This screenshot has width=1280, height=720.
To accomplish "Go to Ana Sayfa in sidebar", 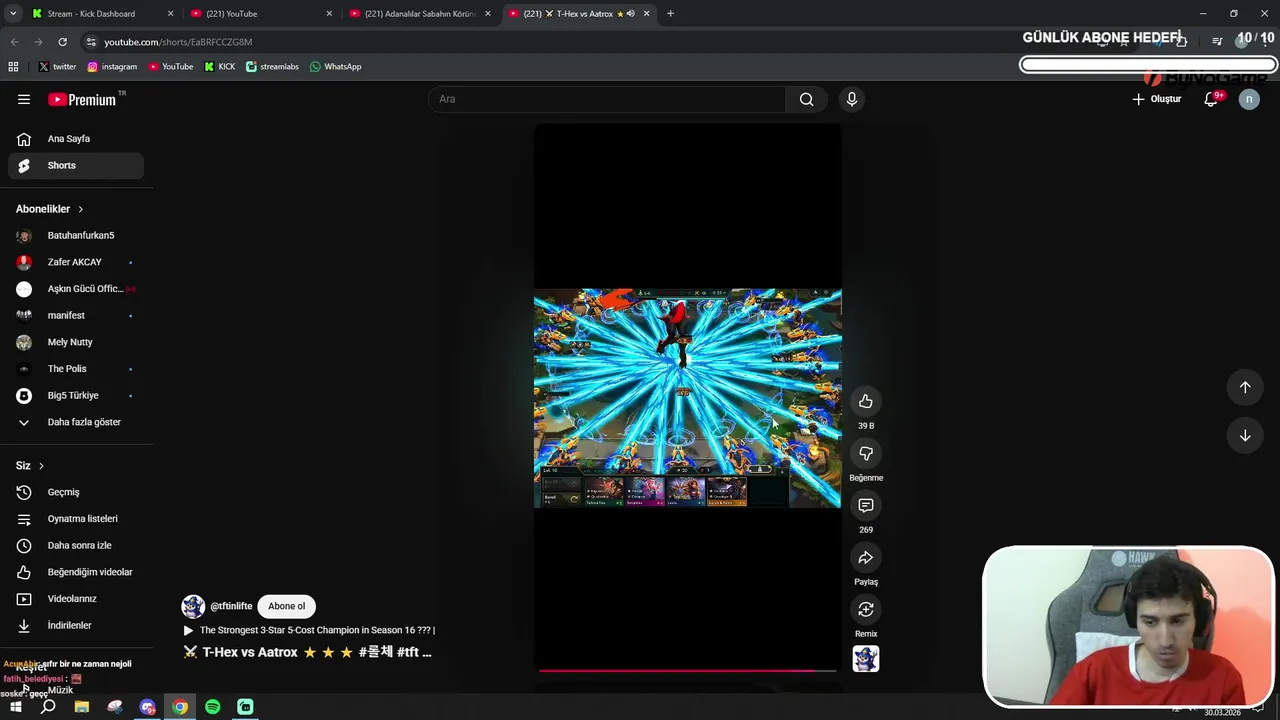I will click(x=76, y=139).
